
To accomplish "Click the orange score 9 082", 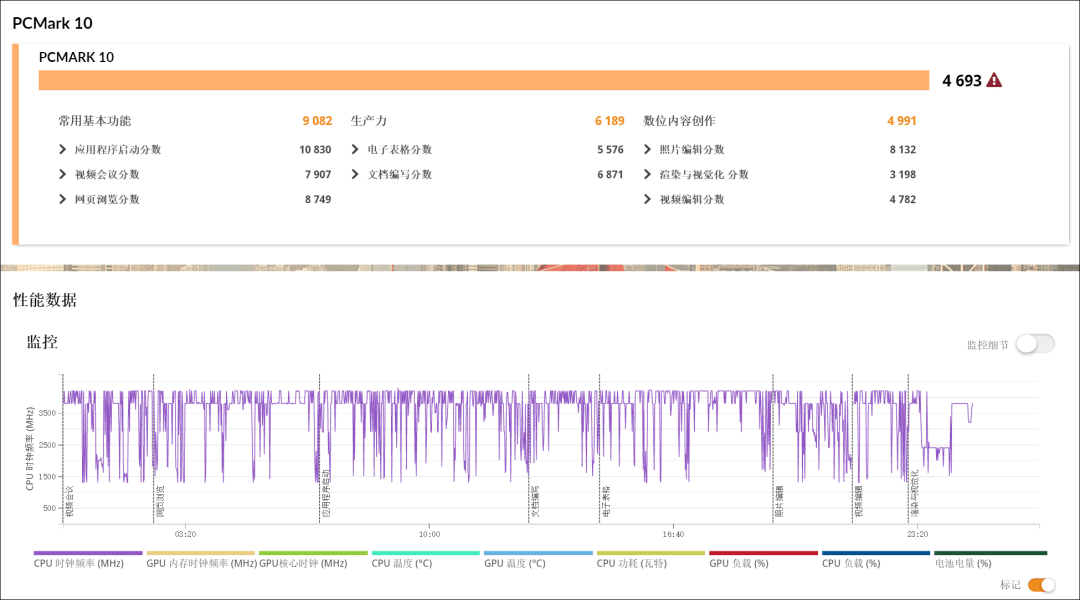I will [x=317, y=121].
